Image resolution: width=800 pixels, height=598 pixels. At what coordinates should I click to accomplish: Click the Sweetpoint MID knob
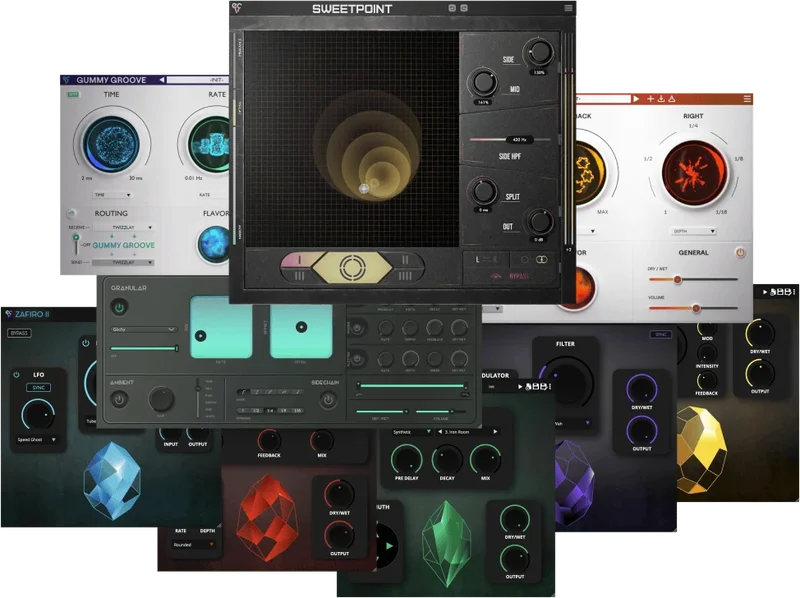pos(482,83)
